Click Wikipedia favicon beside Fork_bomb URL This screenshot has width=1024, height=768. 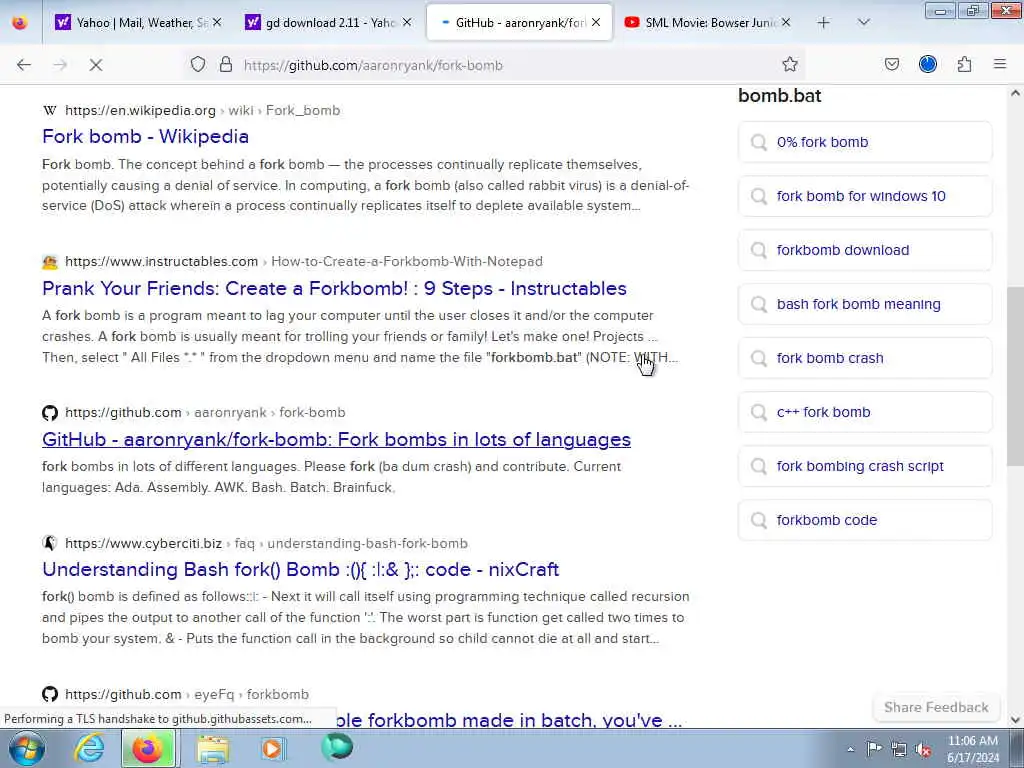pyautogui.click(x=50, y=110)
